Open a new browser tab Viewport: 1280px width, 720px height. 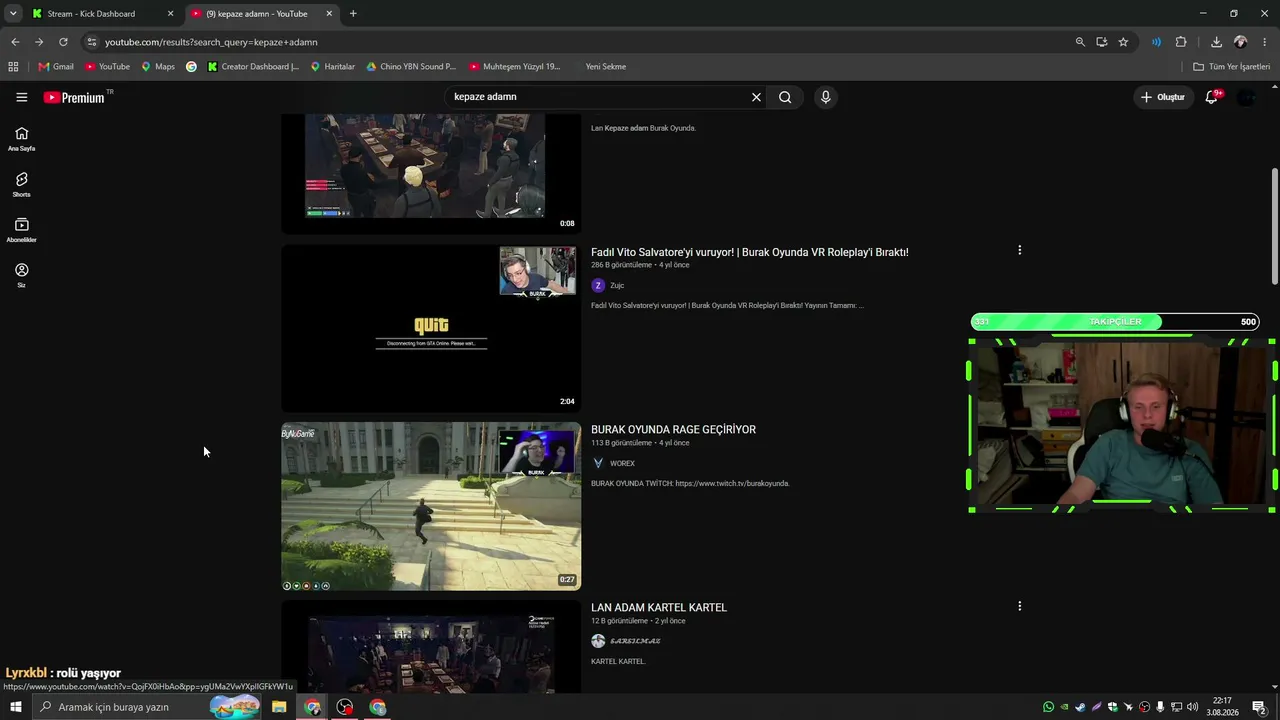point(353,14)
